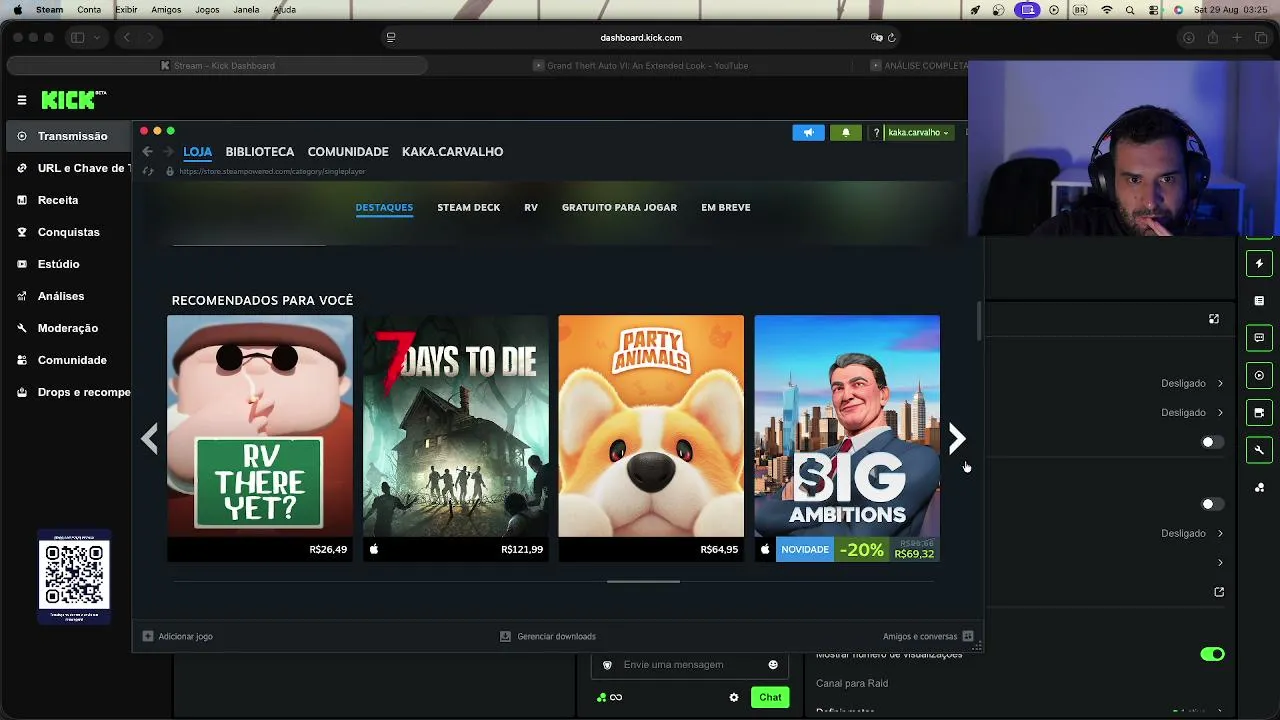Open the emoji picker in Kick chat
Screen dimensions: 1280x720
click(773, 665)
